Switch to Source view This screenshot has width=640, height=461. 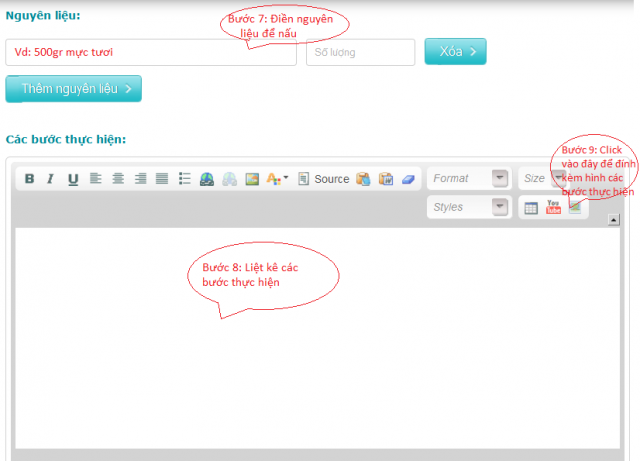[324, 179]
